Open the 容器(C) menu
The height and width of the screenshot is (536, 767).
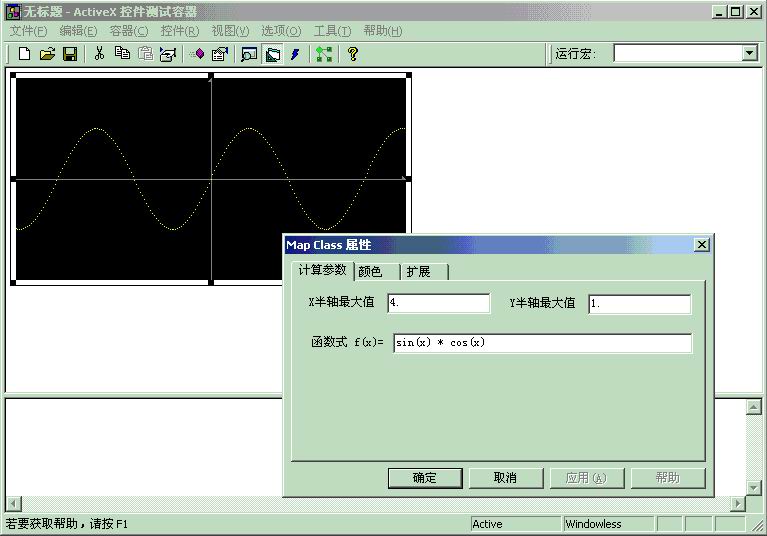coord(129,31)
